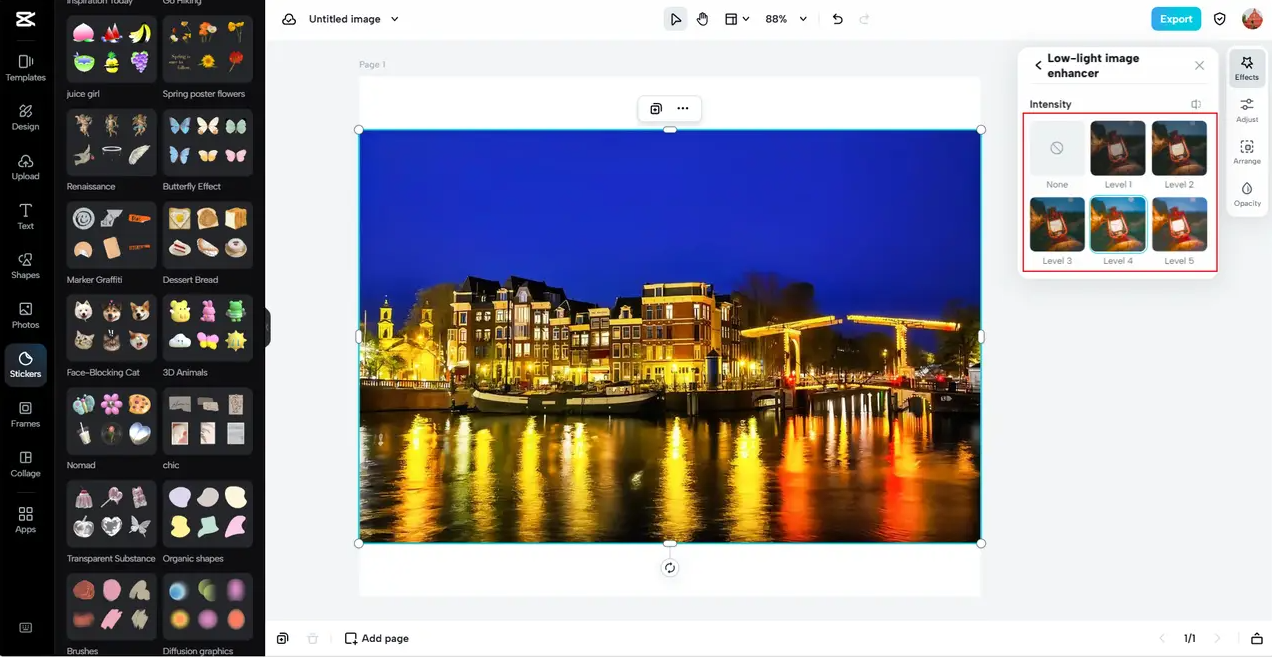This screenshot has height=657, width=1272.
Task: Select the Text tool in sidebar
Action: tap(25, 216)
